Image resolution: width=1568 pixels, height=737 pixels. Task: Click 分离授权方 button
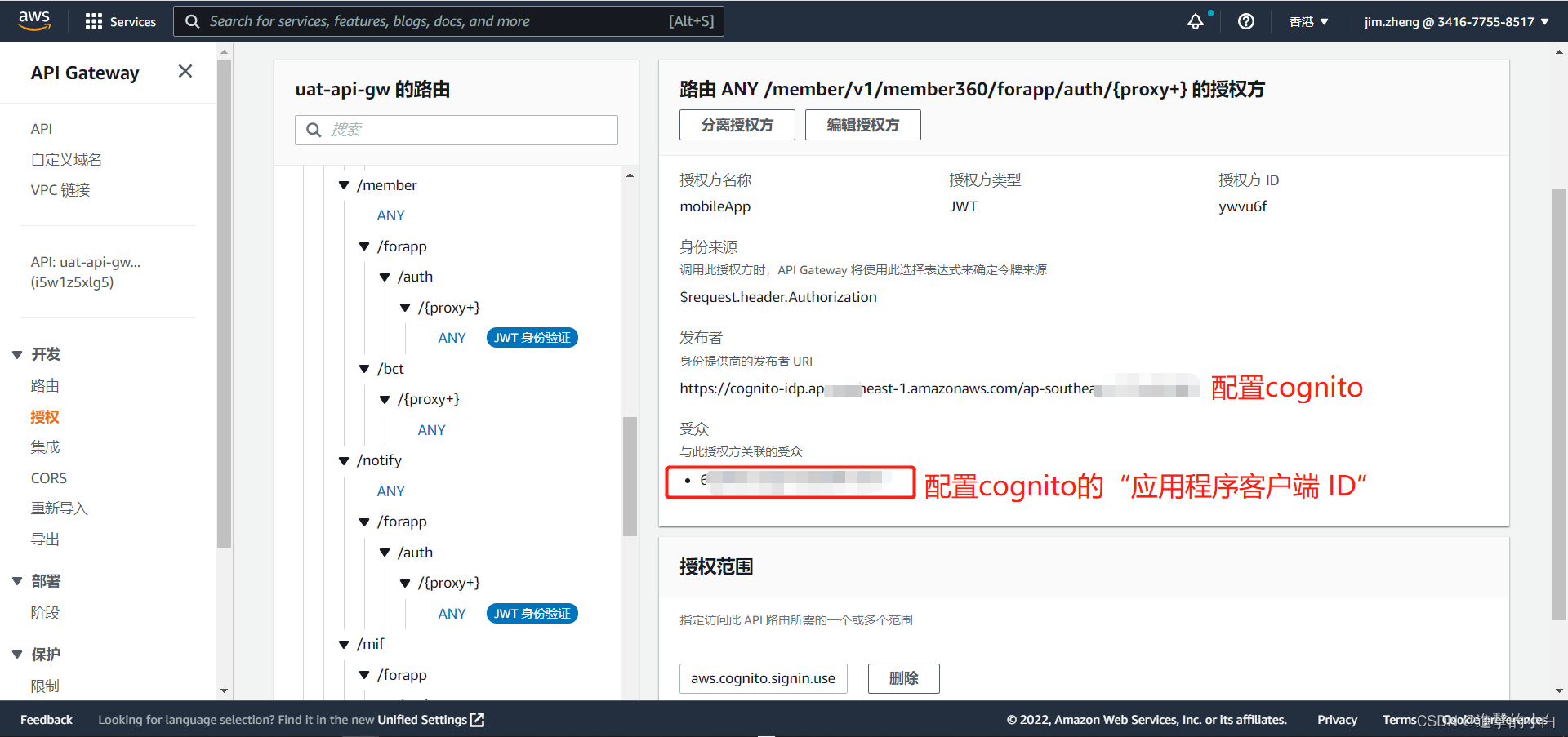click(737, 125)
